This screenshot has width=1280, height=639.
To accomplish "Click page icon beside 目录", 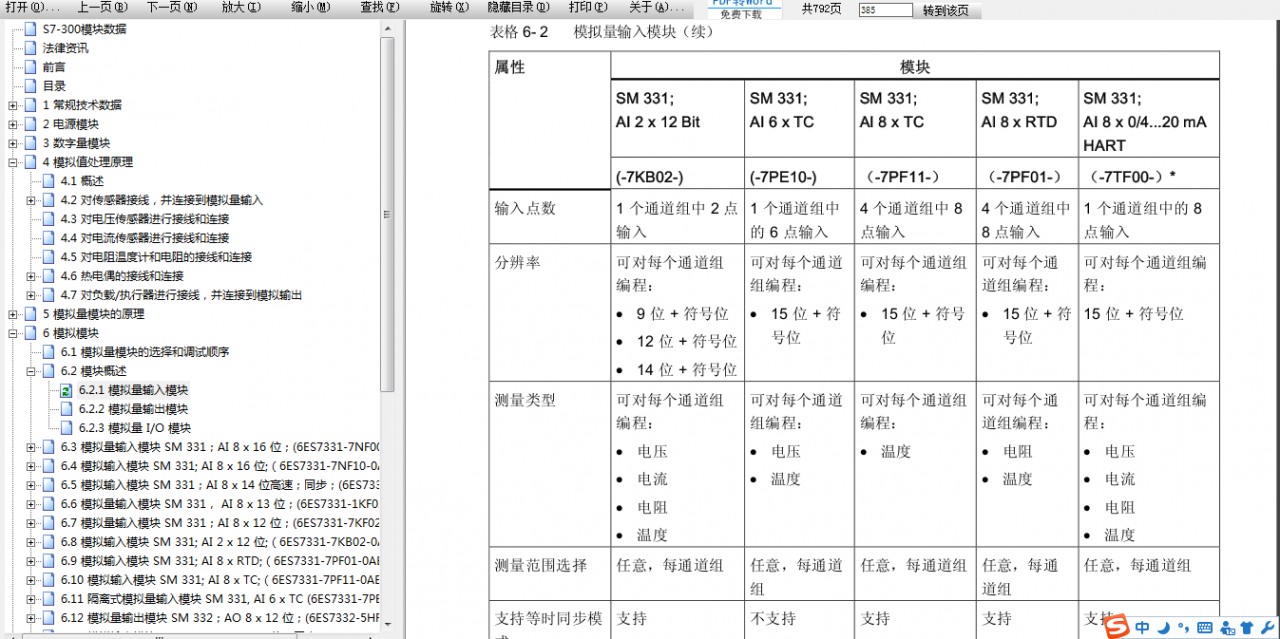I will pyautogui.click(x=30, y=86).
